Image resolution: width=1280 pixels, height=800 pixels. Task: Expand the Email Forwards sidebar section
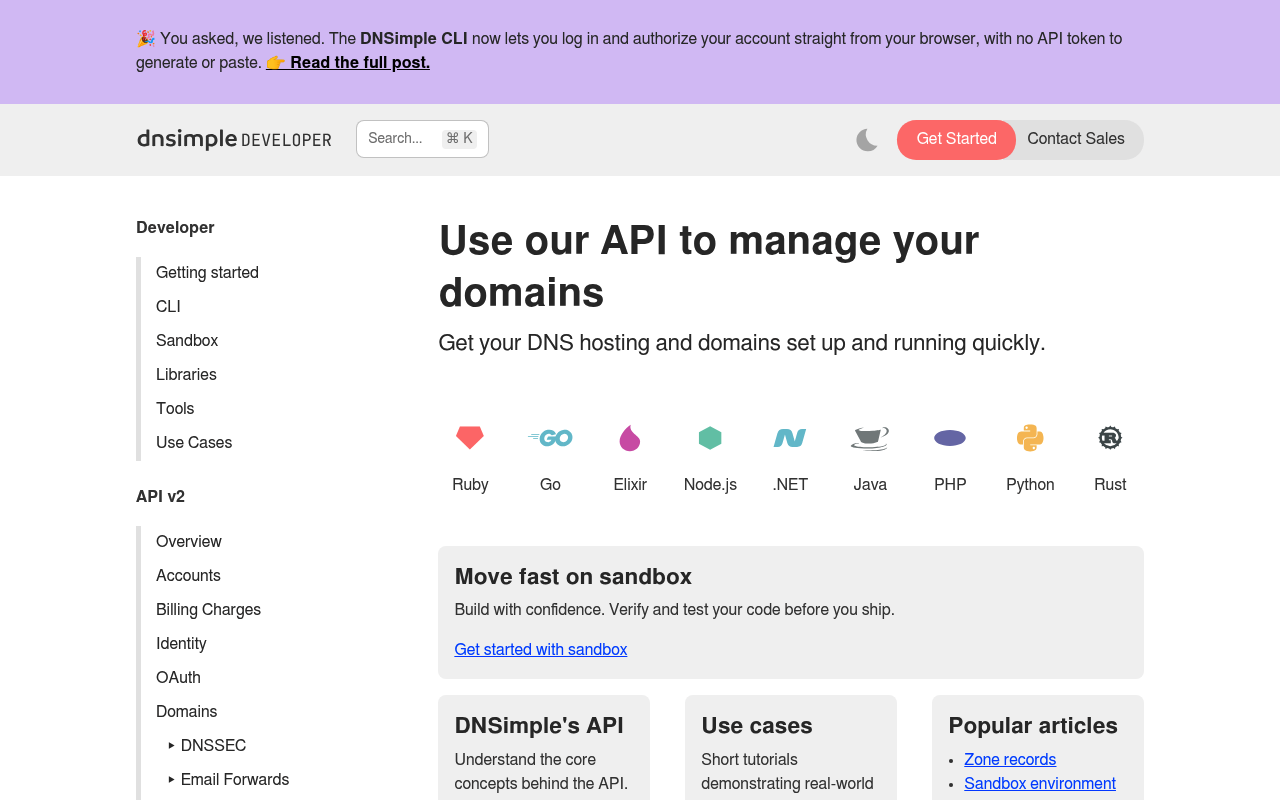[228, 780]
